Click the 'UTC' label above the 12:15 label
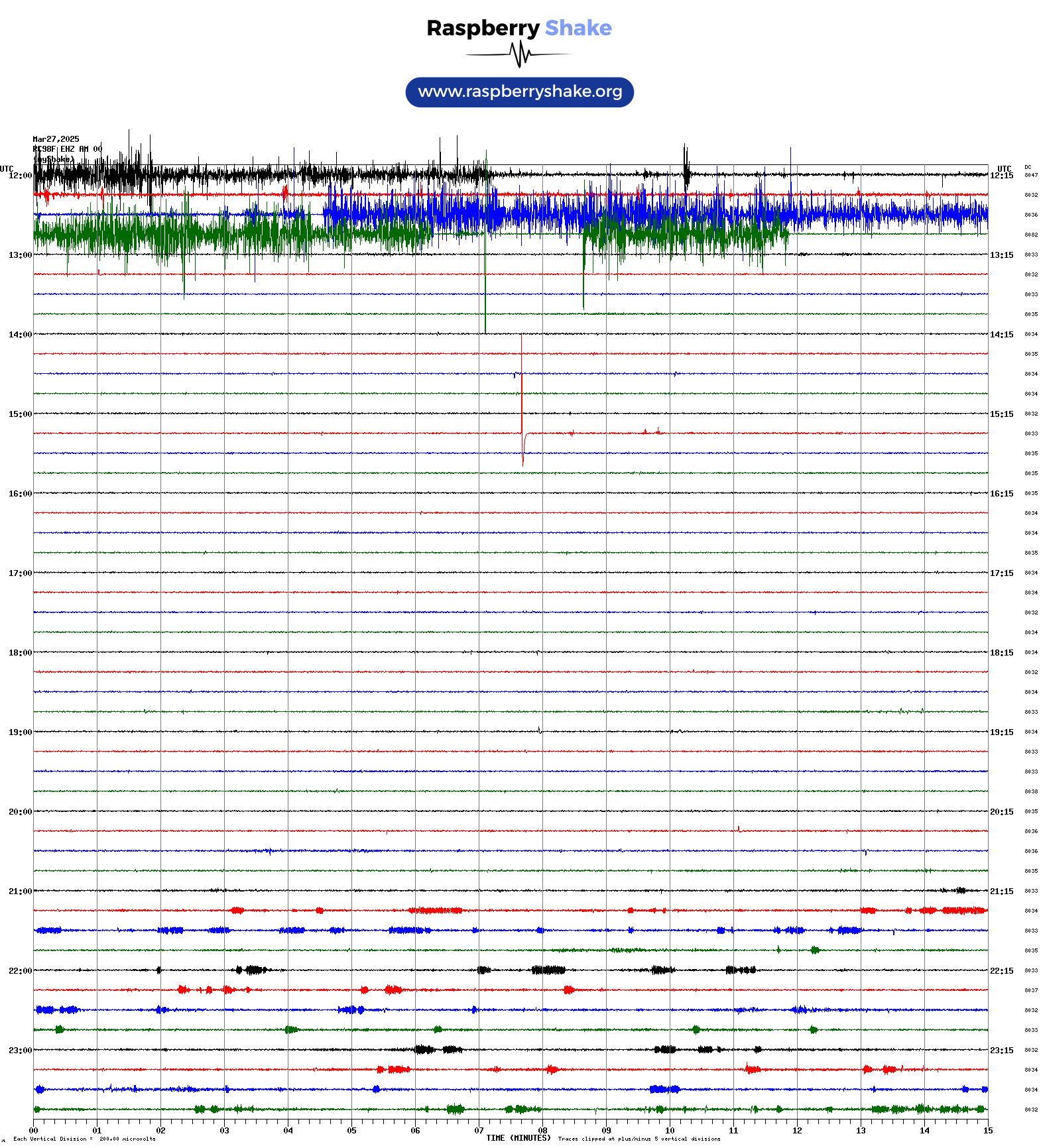The image size is (1041, 1148). (x=1005, y=168)
